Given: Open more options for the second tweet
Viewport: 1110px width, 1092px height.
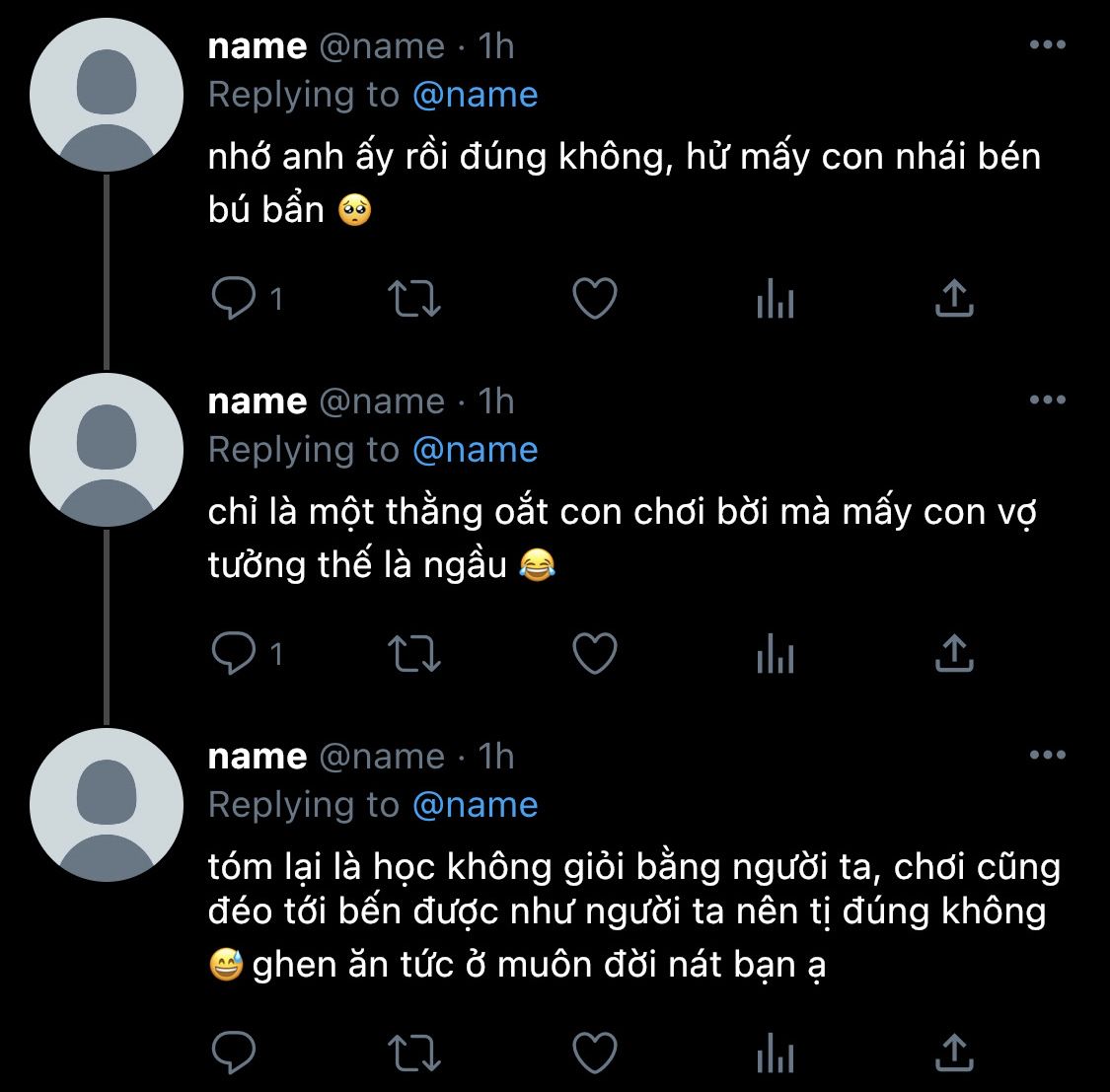Looking at the screenshot, I should click(x=1047, y=400).
